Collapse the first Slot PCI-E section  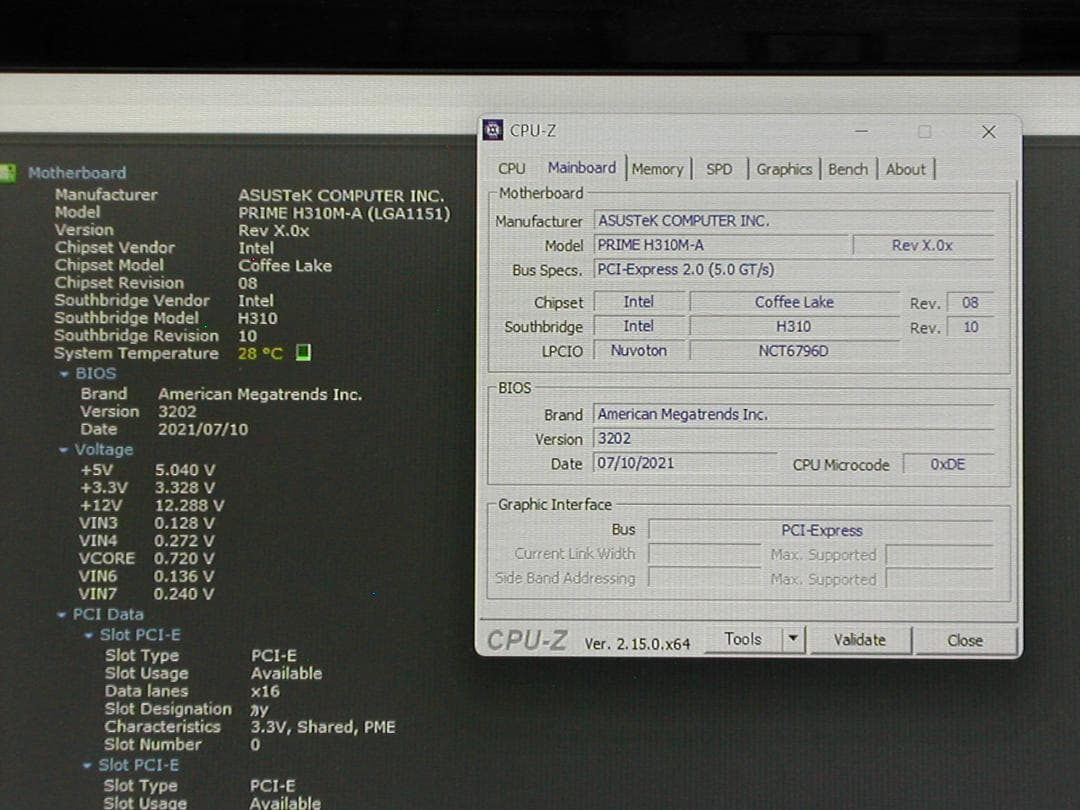tap(89, 634)
